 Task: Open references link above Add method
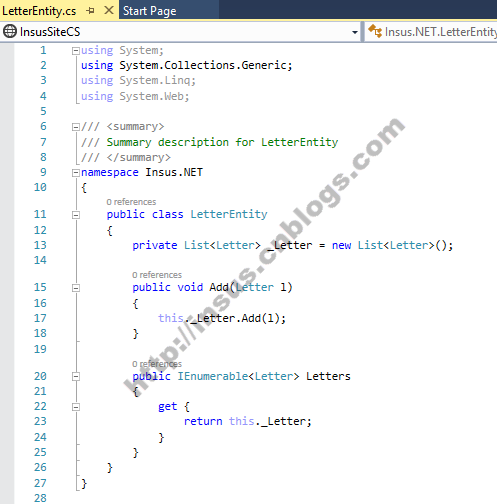pos(157,275)
